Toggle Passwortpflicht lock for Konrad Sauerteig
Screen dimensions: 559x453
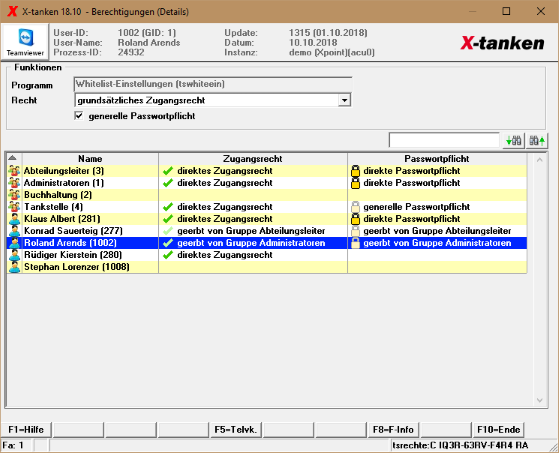(355, 231)
